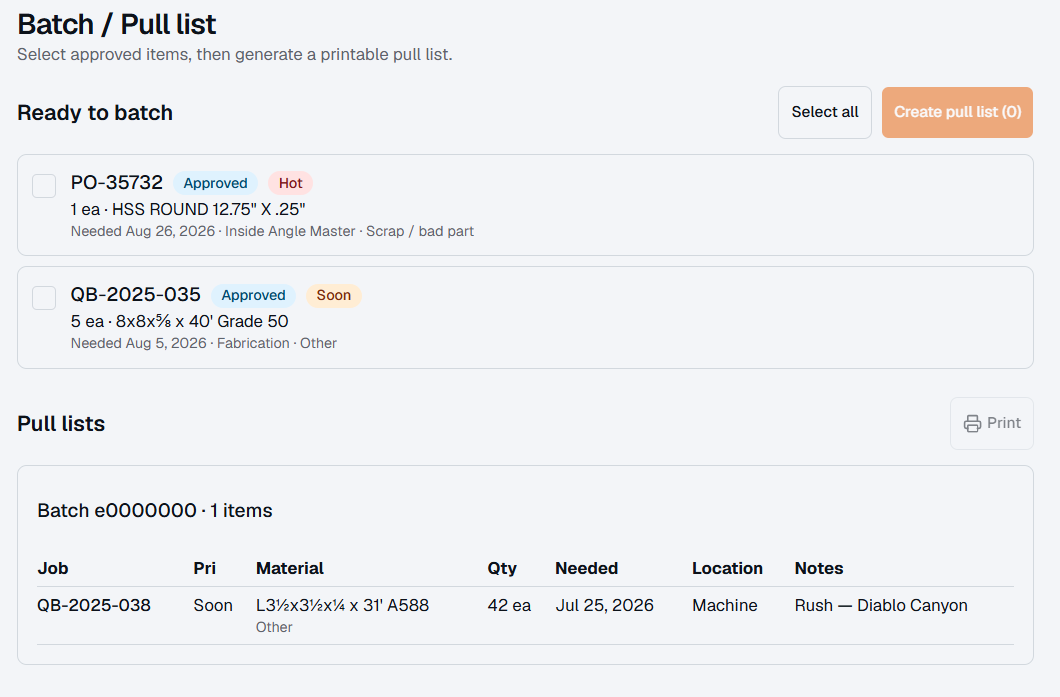Image resolution: width=1060 pixels, height=697 pixels.
Task: Click the Rush — Diablo Canyon note
Action: pyautogui.click(x=881, y=605)
